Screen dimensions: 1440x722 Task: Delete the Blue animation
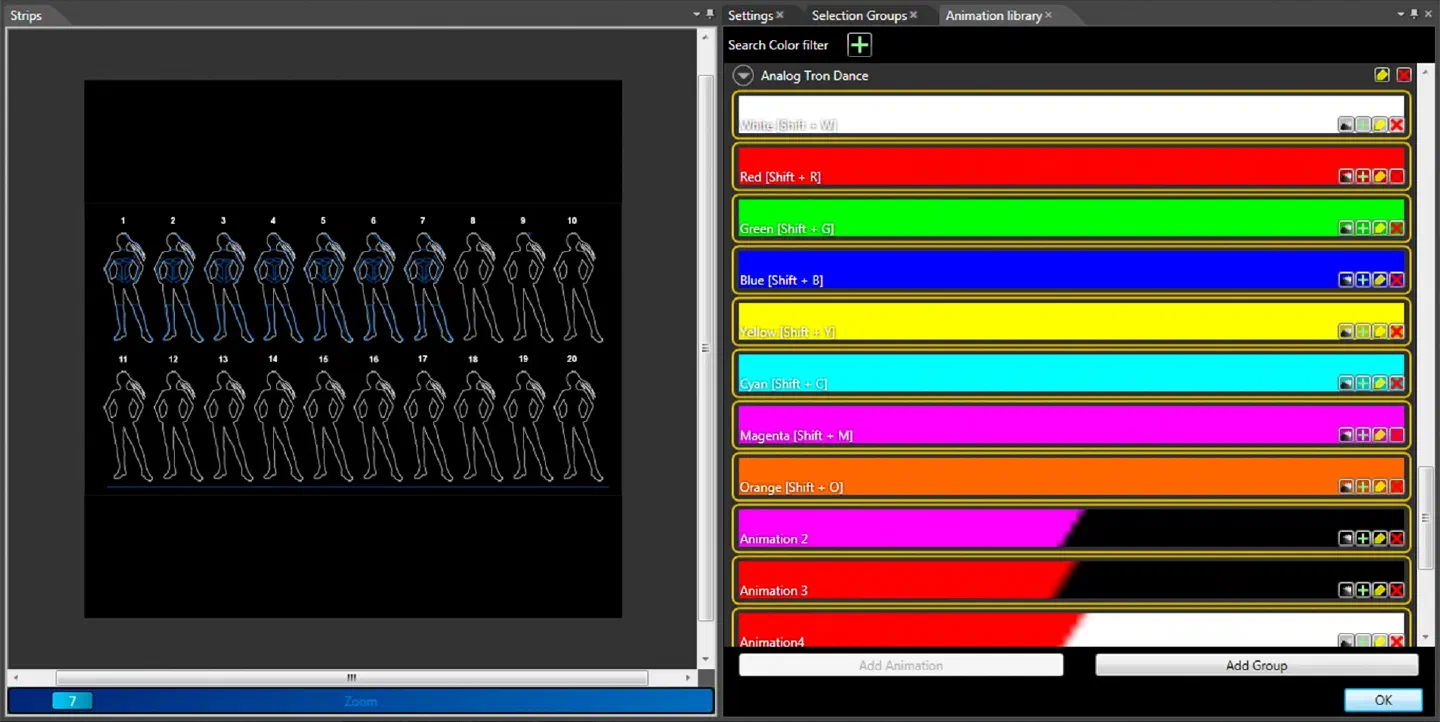(x=1397, y=280)
